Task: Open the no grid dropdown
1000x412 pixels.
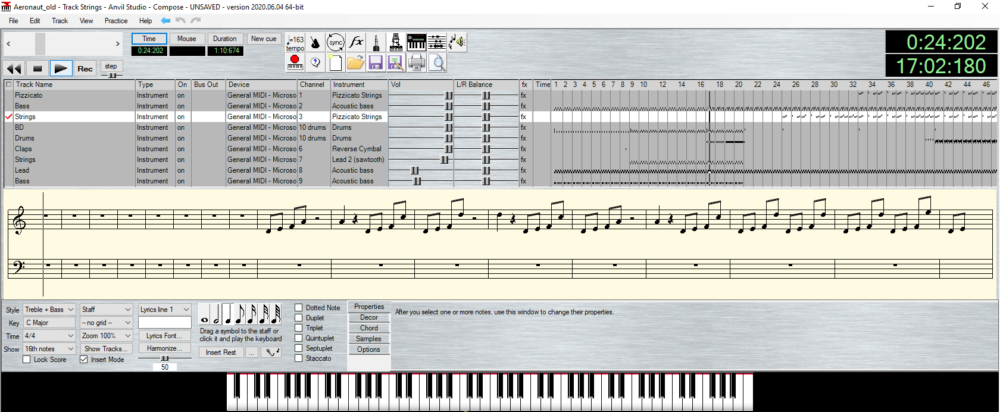Action: click(106, 323)
